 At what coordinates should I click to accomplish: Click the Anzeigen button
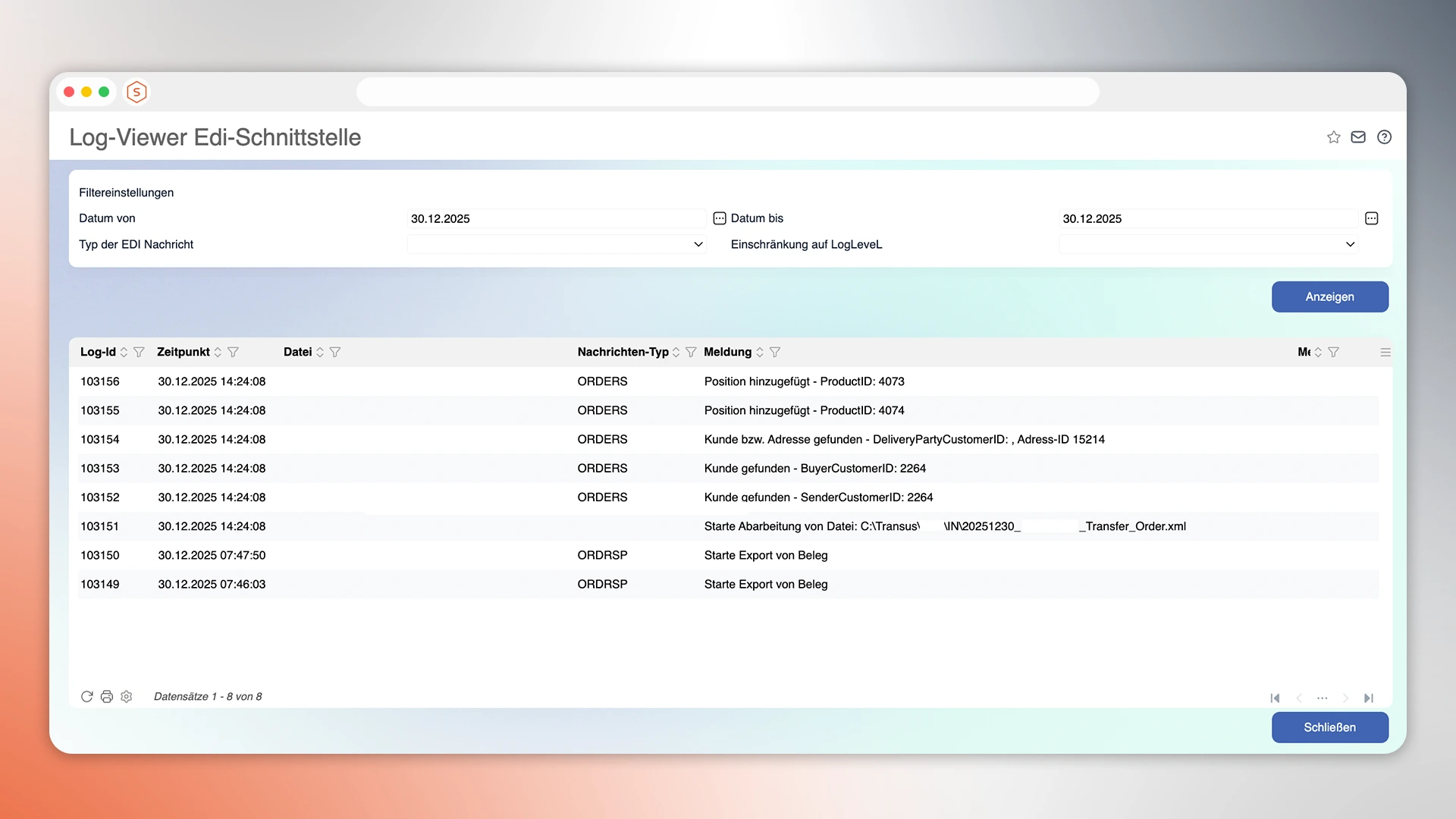tap(1329, 297)
